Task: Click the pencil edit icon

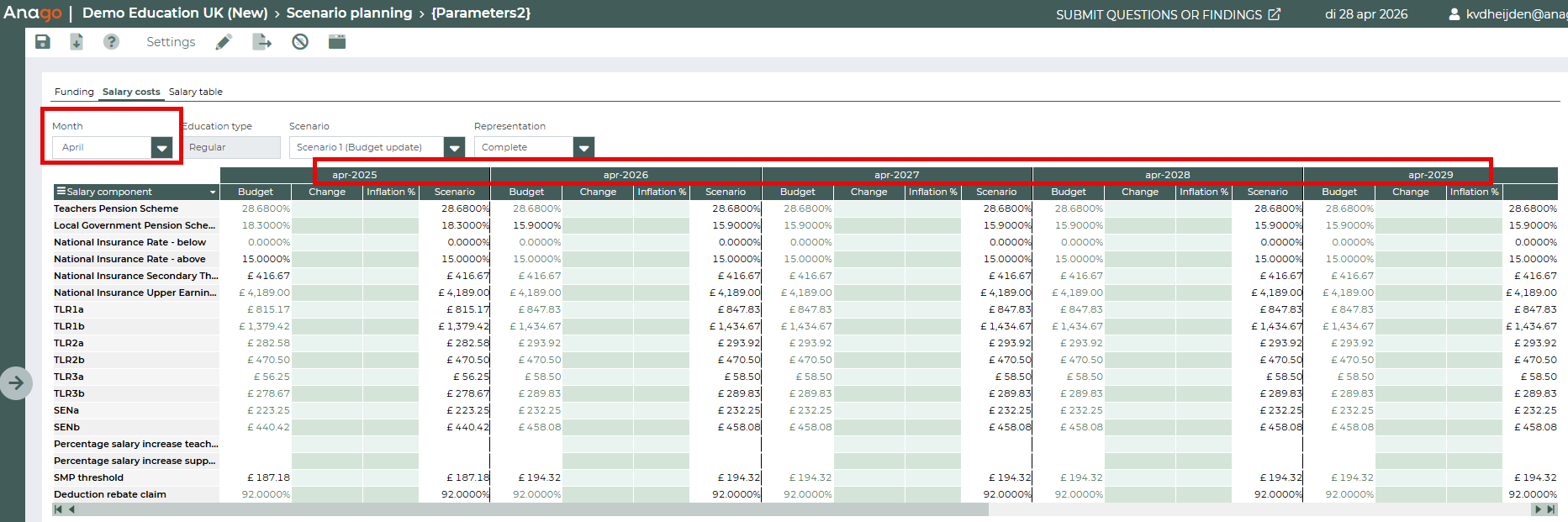Action: pos(224,42)
